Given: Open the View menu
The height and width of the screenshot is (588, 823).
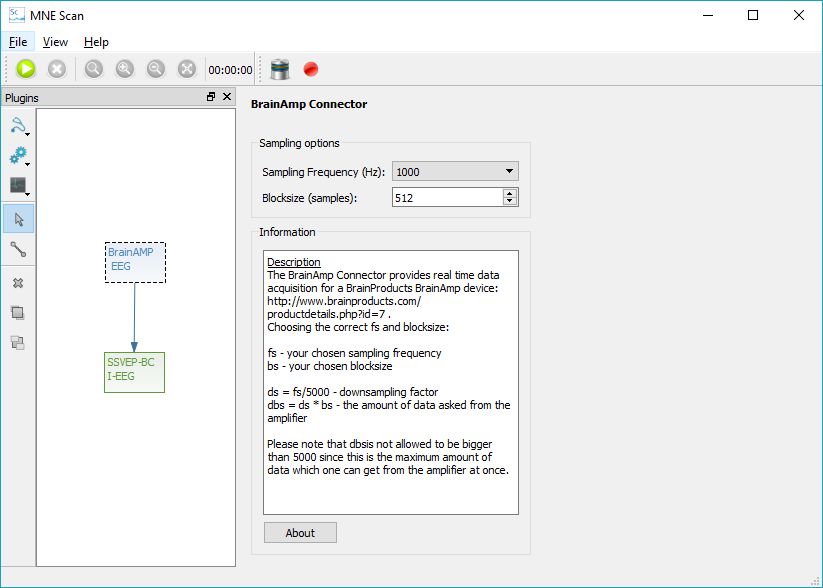Looking at the screenshot, I should point(55,42).
